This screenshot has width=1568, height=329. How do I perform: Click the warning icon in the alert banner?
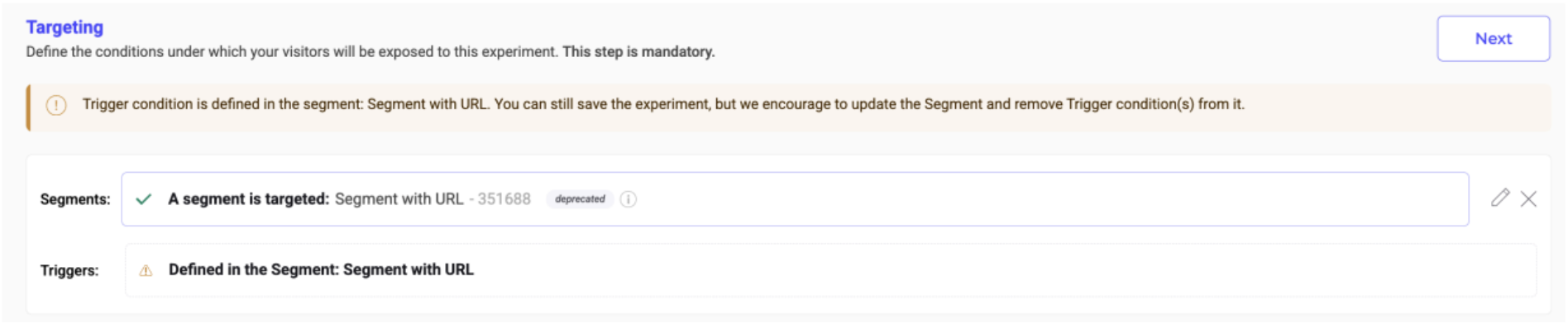coord(56,106)
